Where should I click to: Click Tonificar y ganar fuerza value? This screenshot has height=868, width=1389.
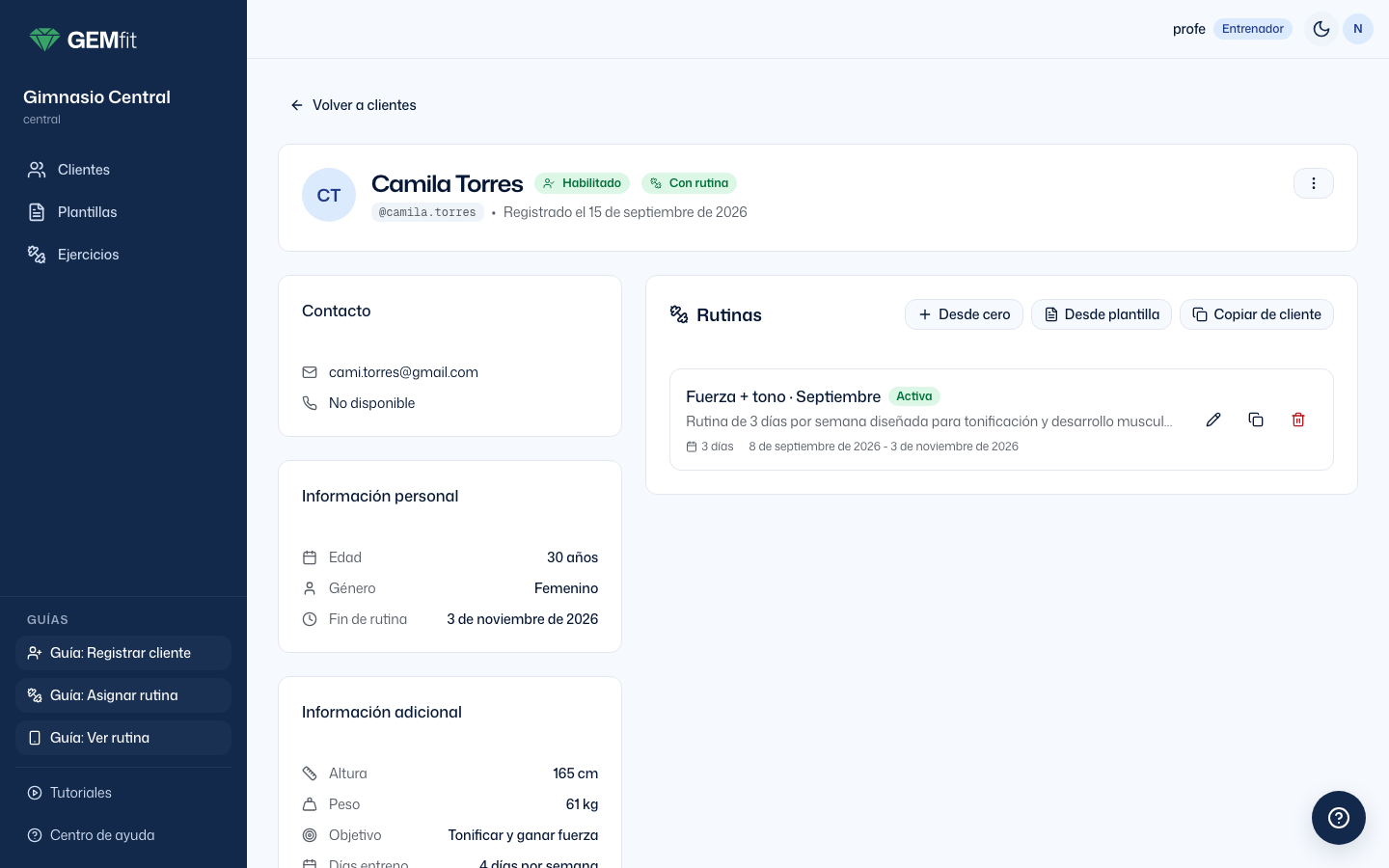[x=523, y=835]
